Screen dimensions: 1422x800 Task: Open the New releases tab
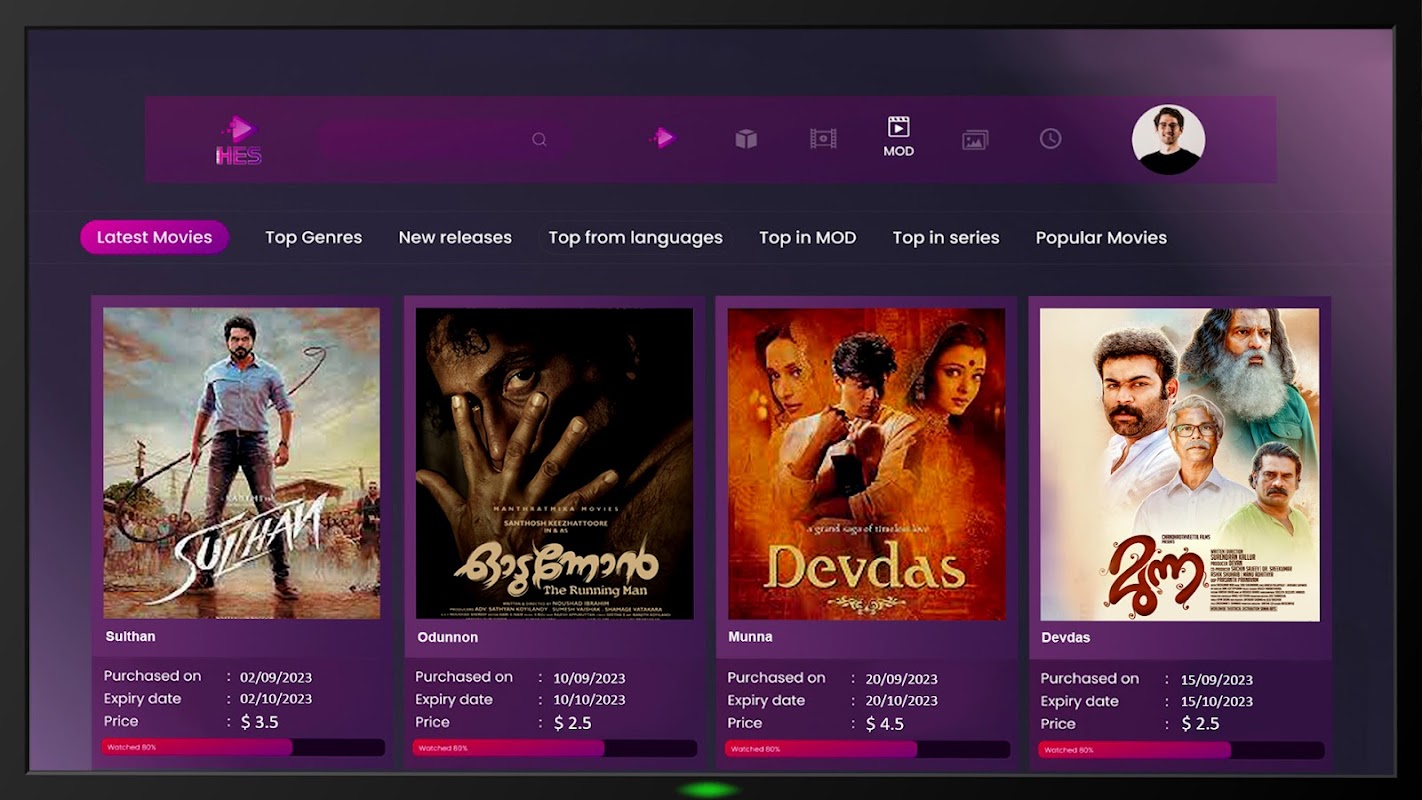(455, 237)
